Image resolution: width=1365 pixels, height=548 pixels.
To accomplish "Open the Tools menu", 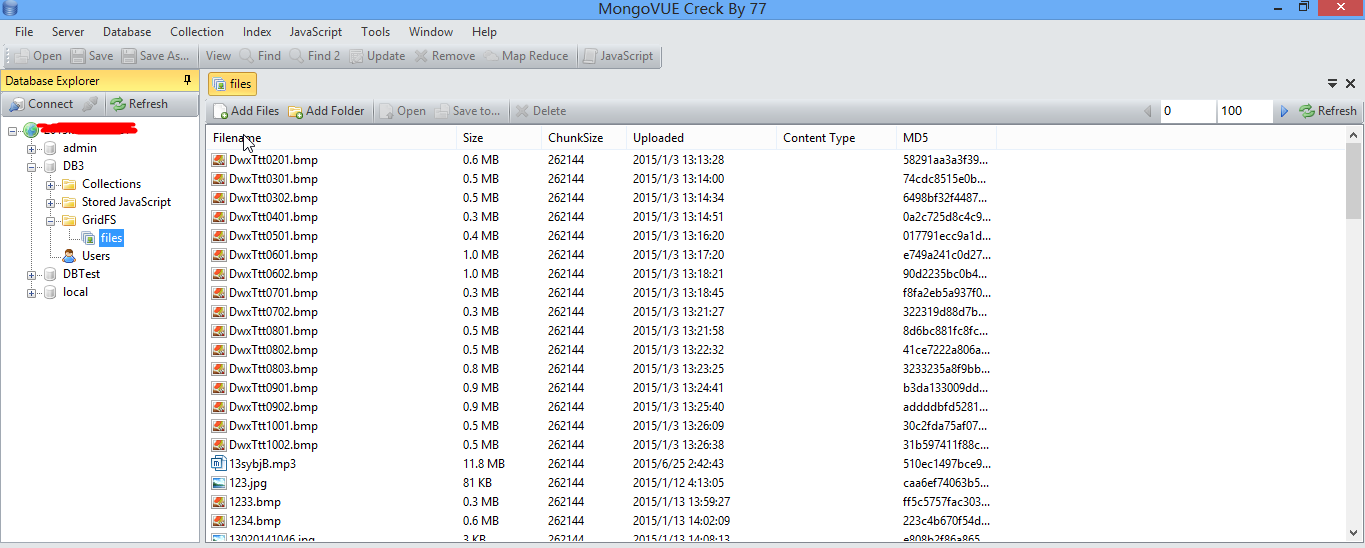I will pyautogui.click(x=376, y=32).
